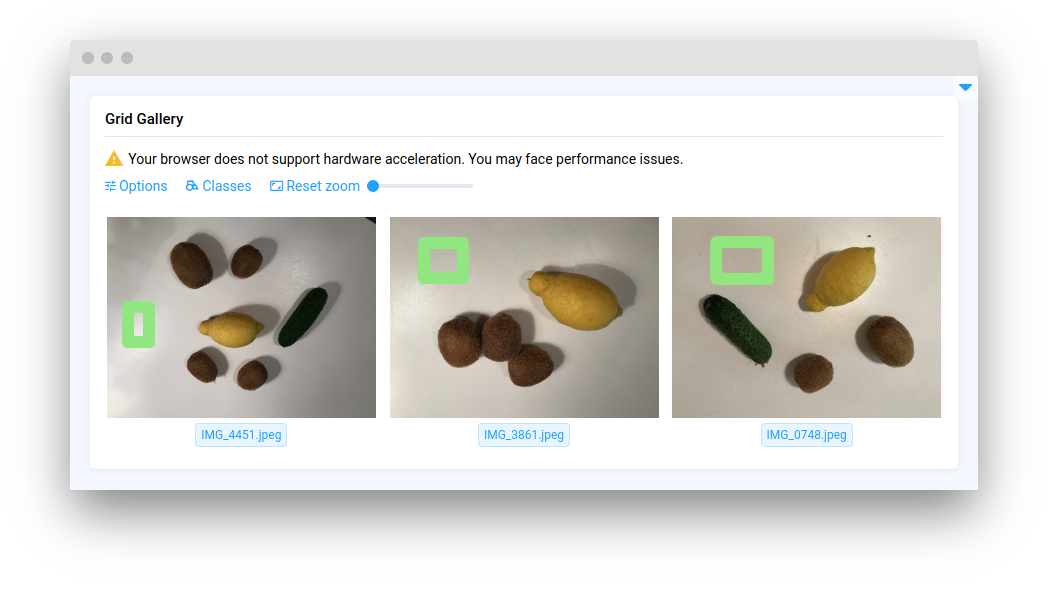This screenshot has height=590, width=1048.
Task: Open the IMG_4451.jpeg file label
Action: pos(241,435)
